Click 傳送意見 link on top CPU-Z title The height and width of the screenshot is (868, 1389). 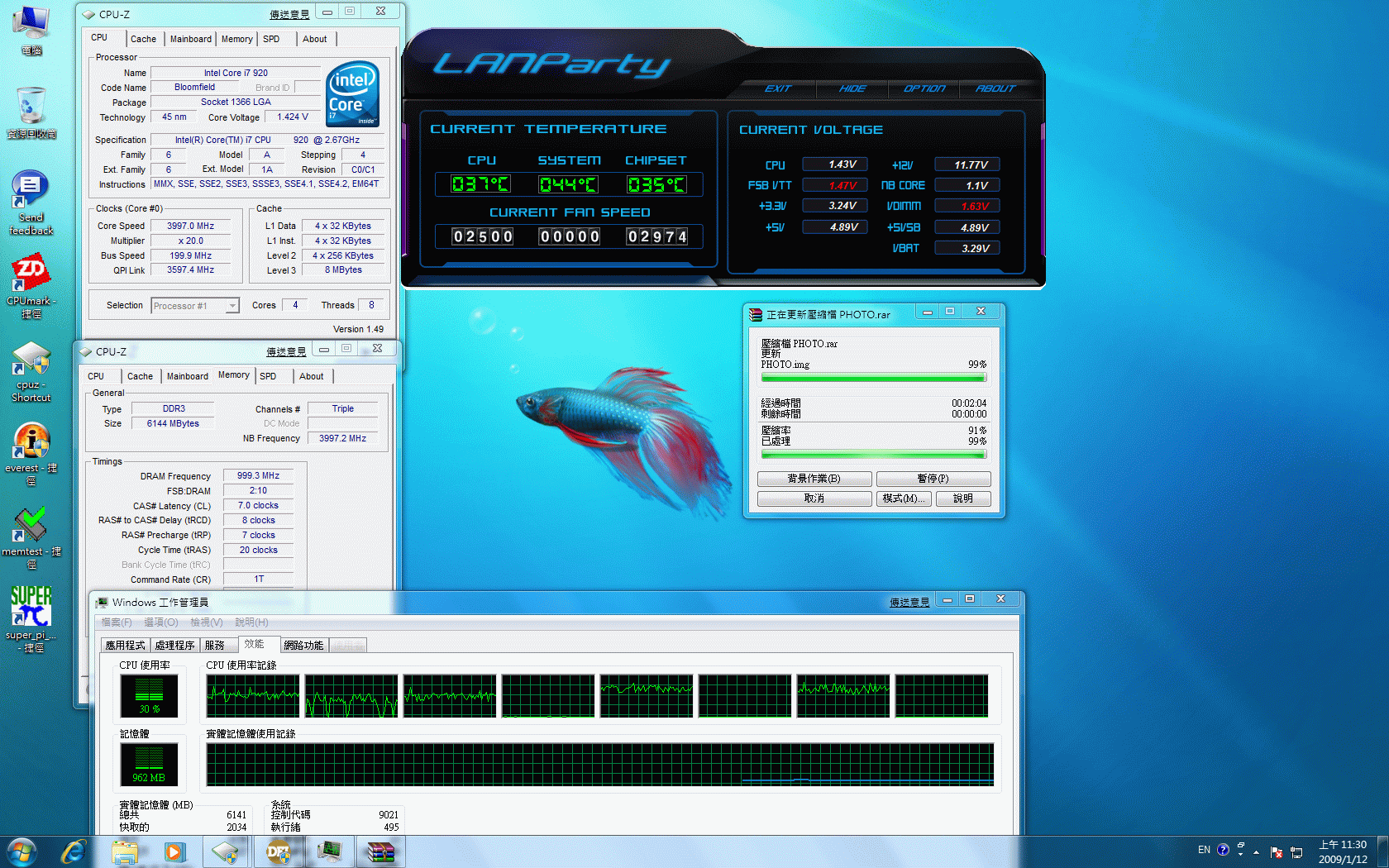pos(289,15)
